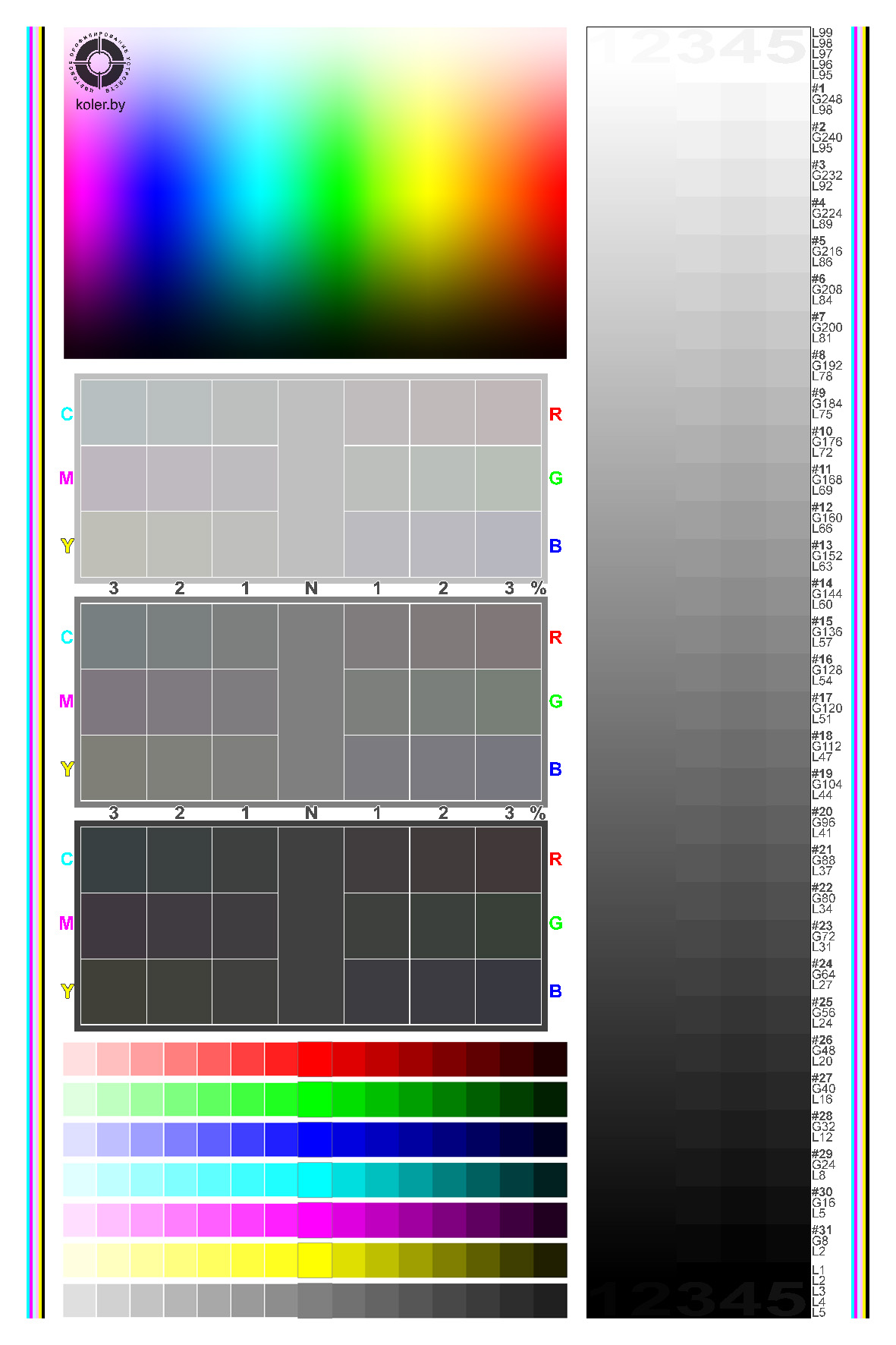Click the pure magenta swatch in magenta row
This screenshot has height=1345, width=896.
(x=315, y=1221)
